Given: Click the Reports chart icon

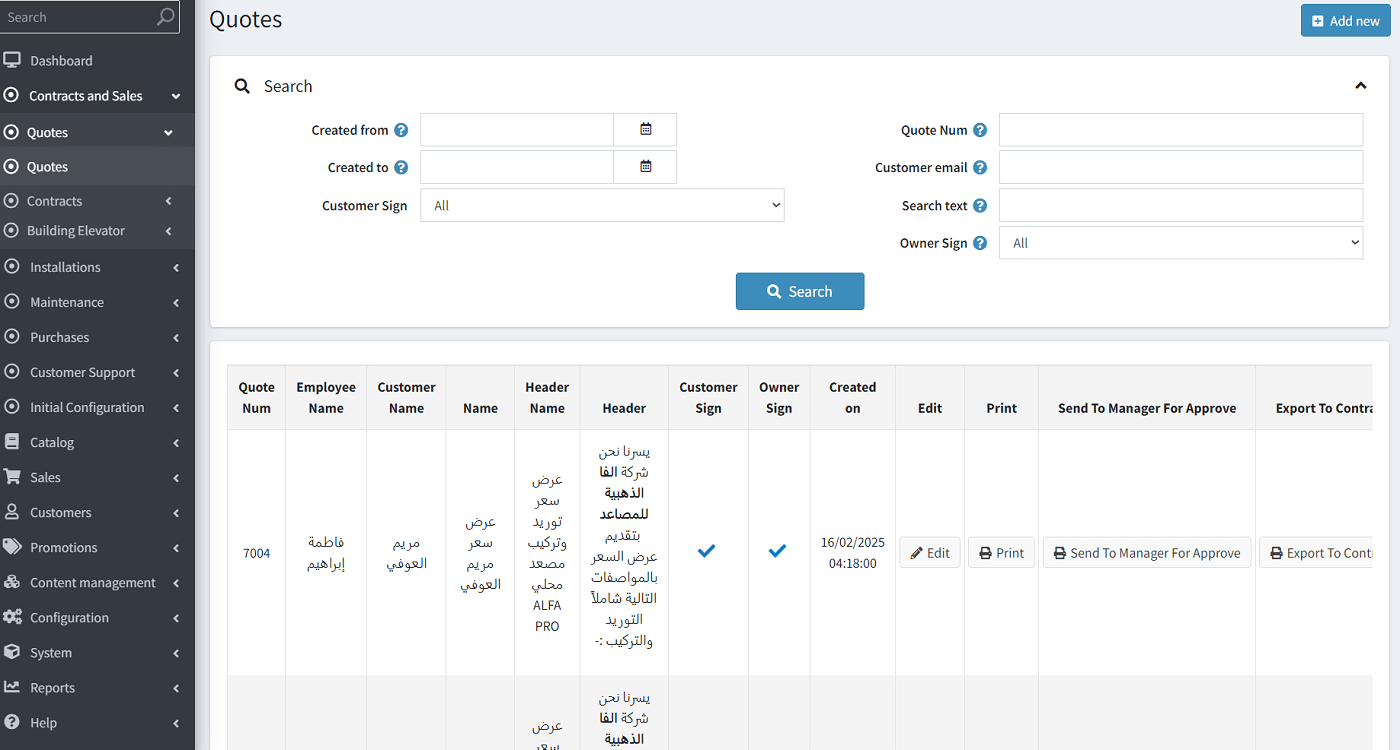Looking at the screenshot, I should (x=12, y=687).
